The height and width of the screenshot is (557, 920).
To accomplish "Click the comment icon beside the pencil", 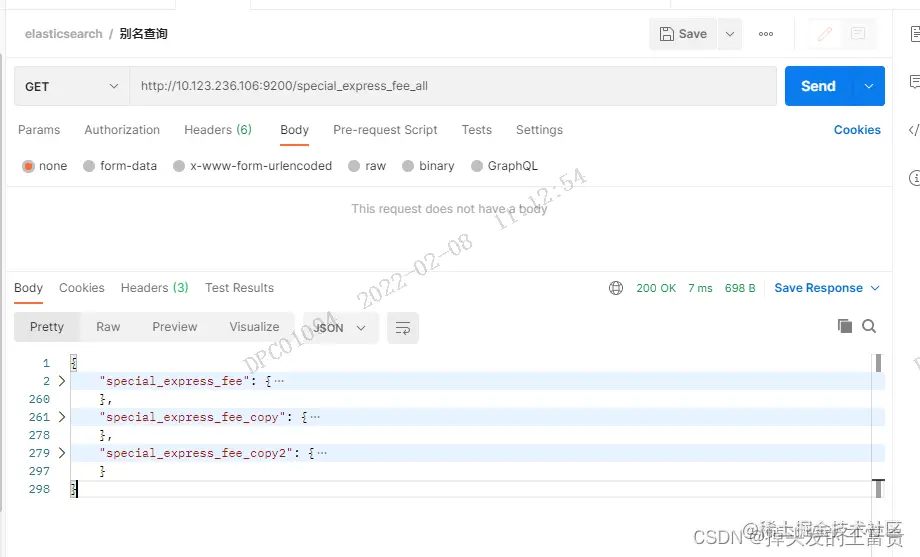I will [x=858, y=34].
